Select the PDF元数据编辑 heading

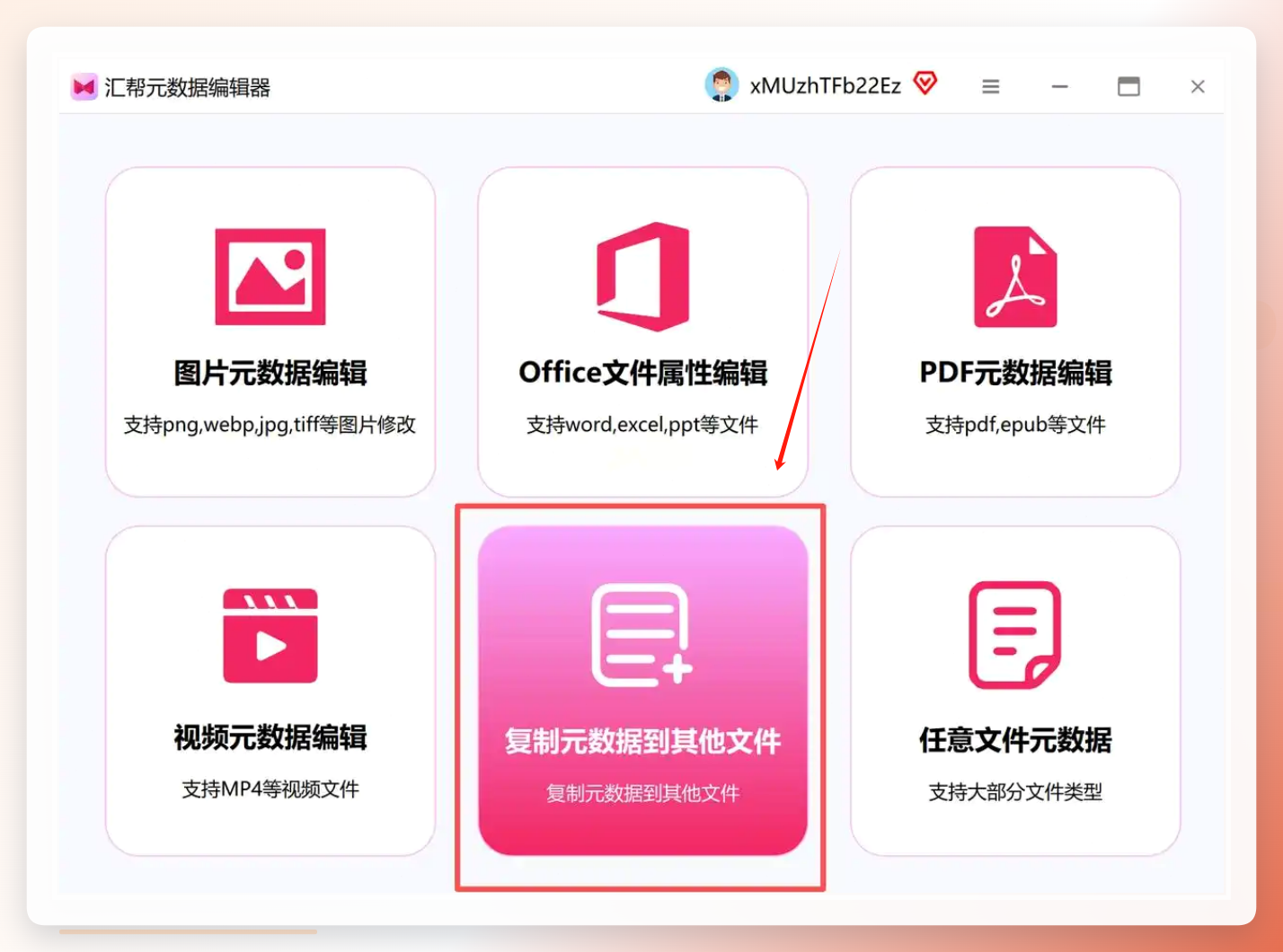[1015, 373]
